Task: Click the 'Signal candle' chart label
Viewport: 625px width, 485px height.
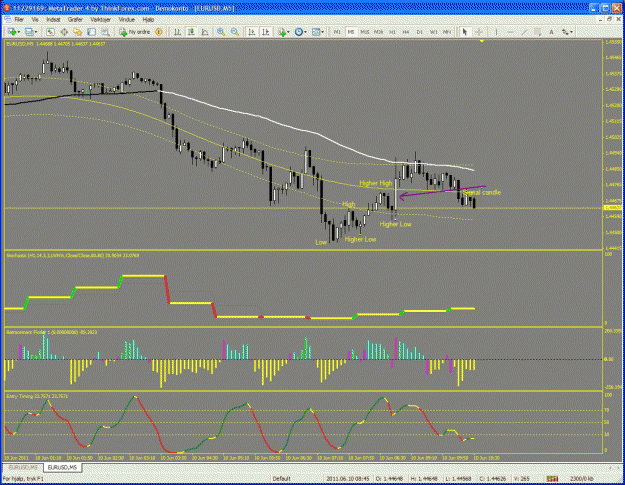Action: [482, 192]
